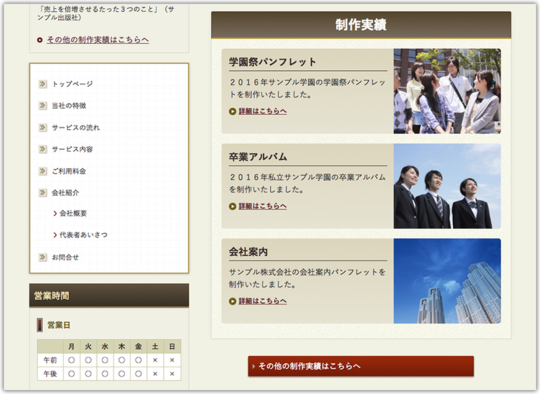Click the arrow icon beside トップページ
The width and height of the screenshot is (540, 394).
point(43,84)
